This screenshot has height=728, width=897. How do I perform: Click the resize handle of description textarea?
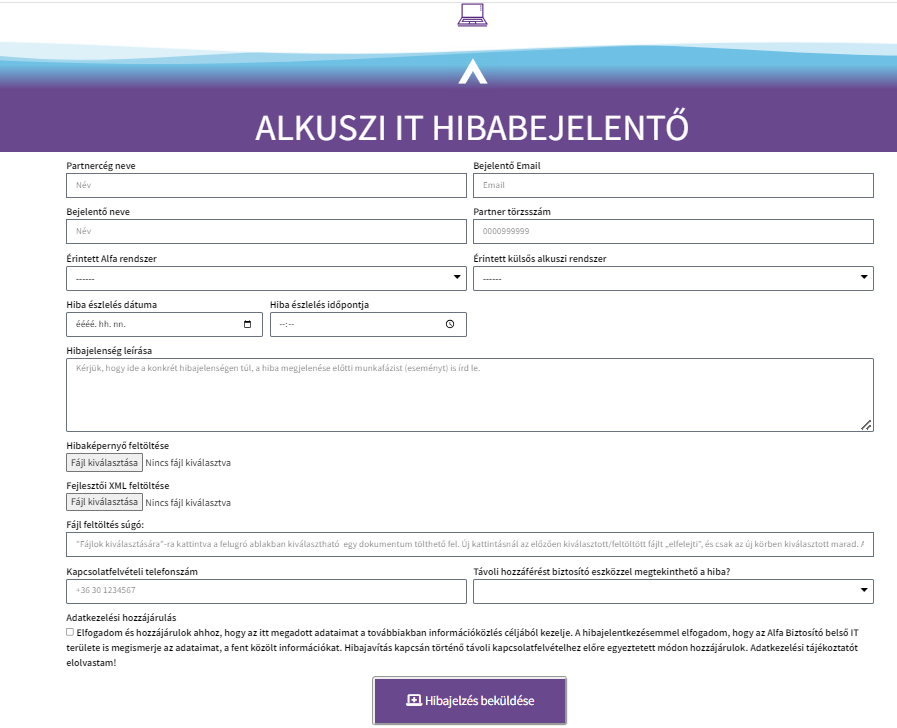tap(866, 425)
